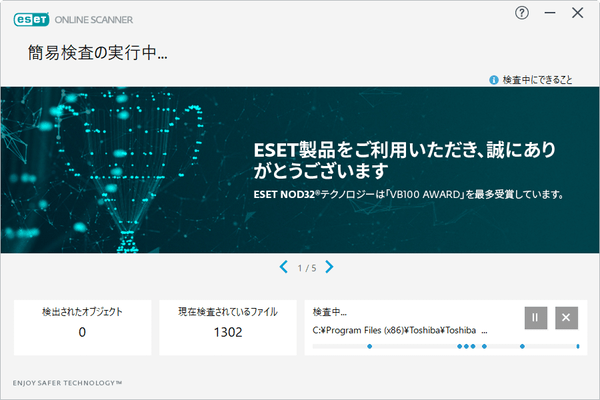Click the scanned path C:¥Program Files (x86)¥Toshiba
Screen dimensions: 600x400
400,330
